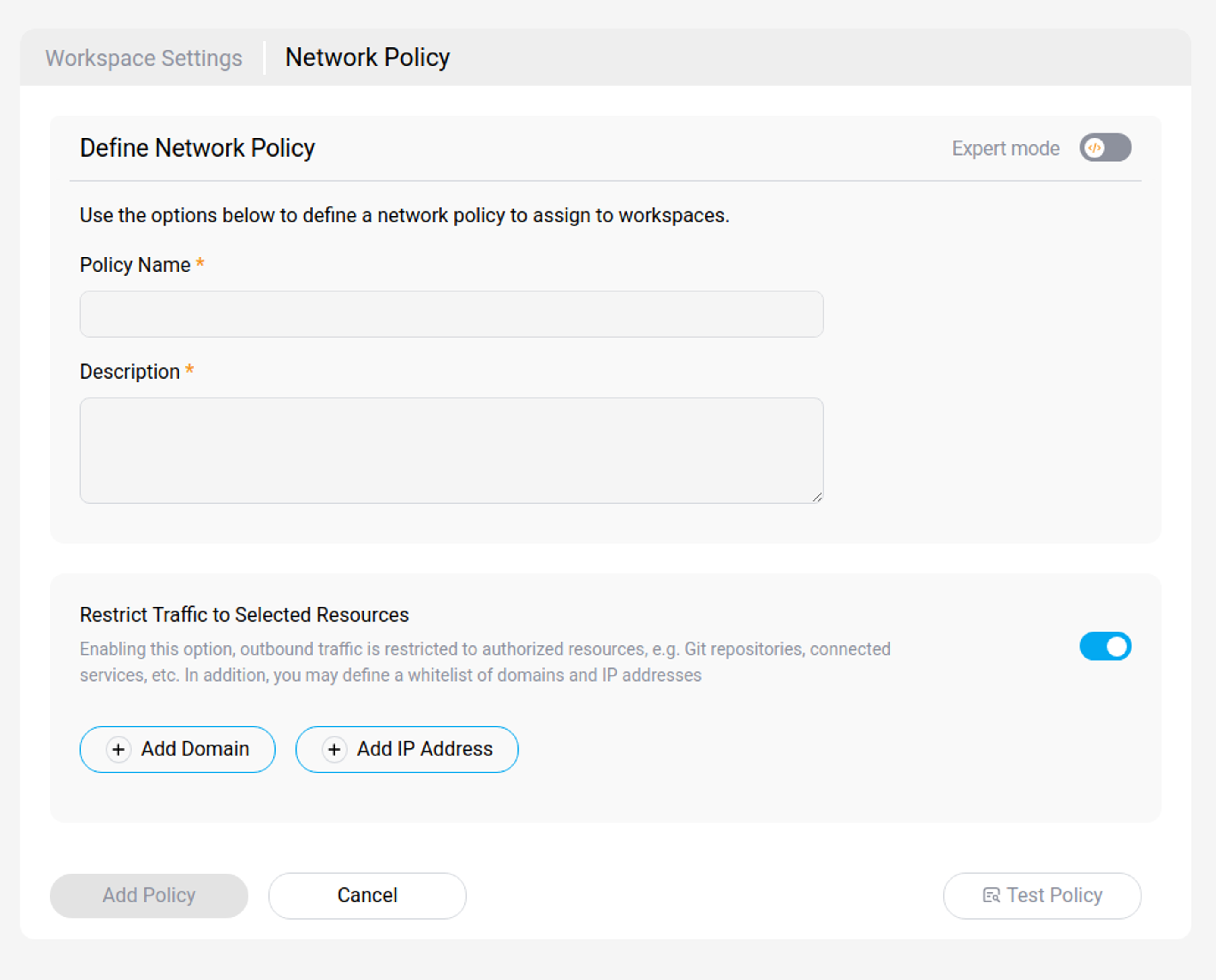Click the plus icon in Add IP Address
Viewport: 1216px width, 980px height.
coord(334,750)
